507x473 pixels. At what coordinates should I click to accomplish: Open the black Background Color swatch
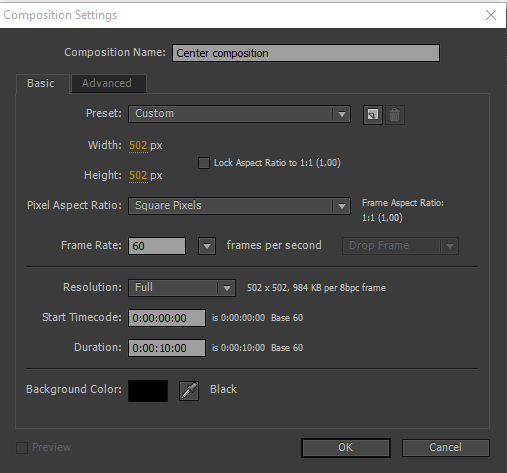pos(148,391)
